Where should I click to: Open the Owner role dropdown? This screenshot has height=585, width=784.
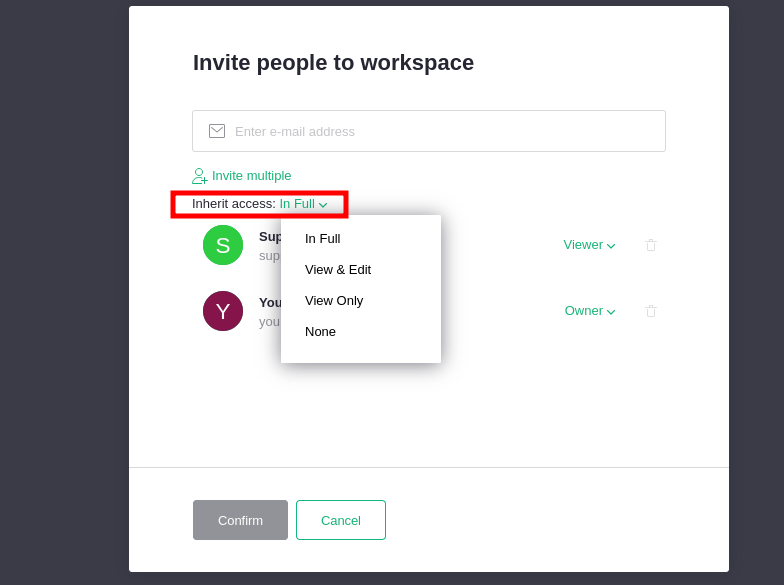coord(590,311)
